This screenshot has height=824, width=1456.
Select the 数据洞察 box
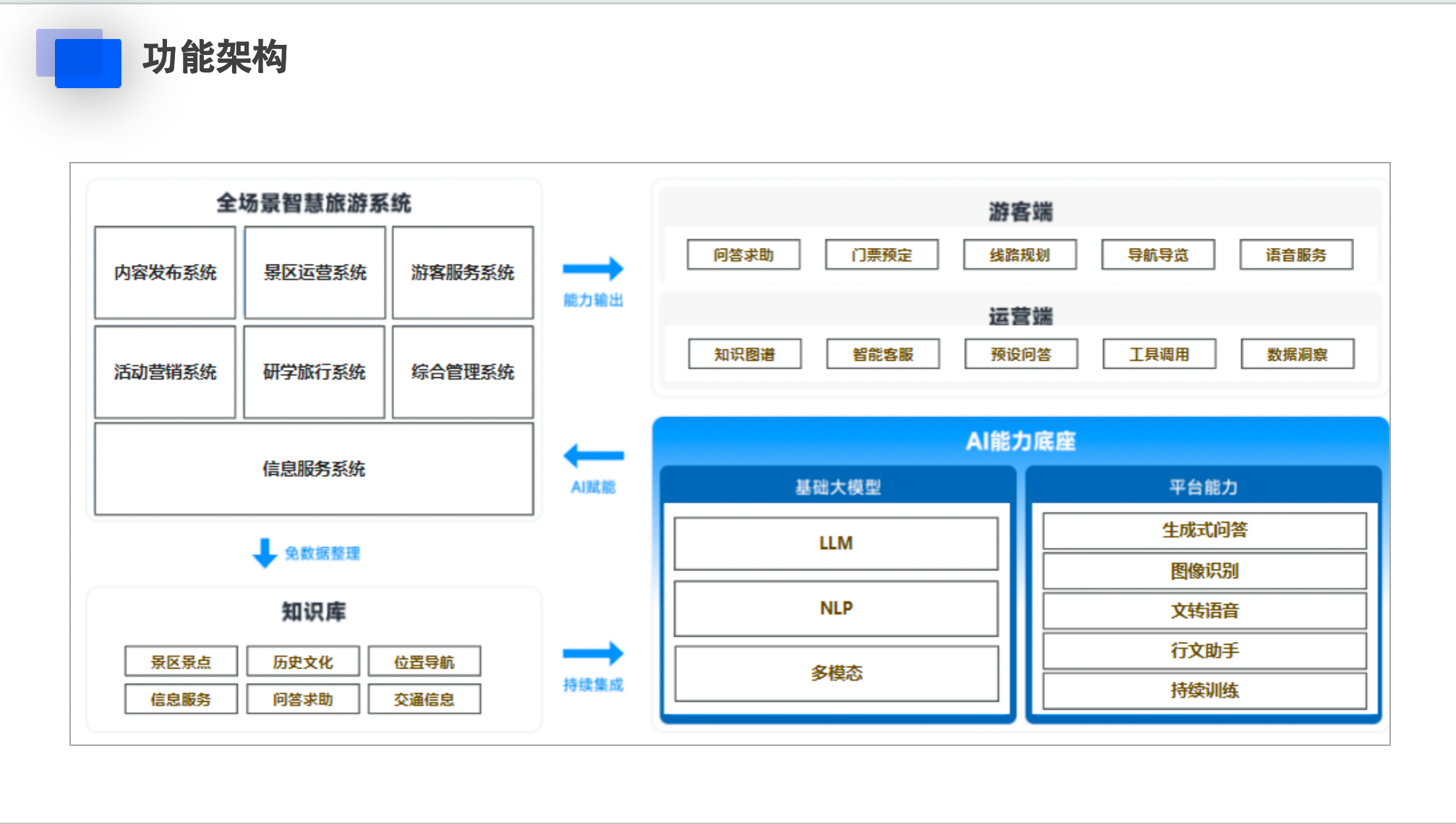coord(1298,354)
